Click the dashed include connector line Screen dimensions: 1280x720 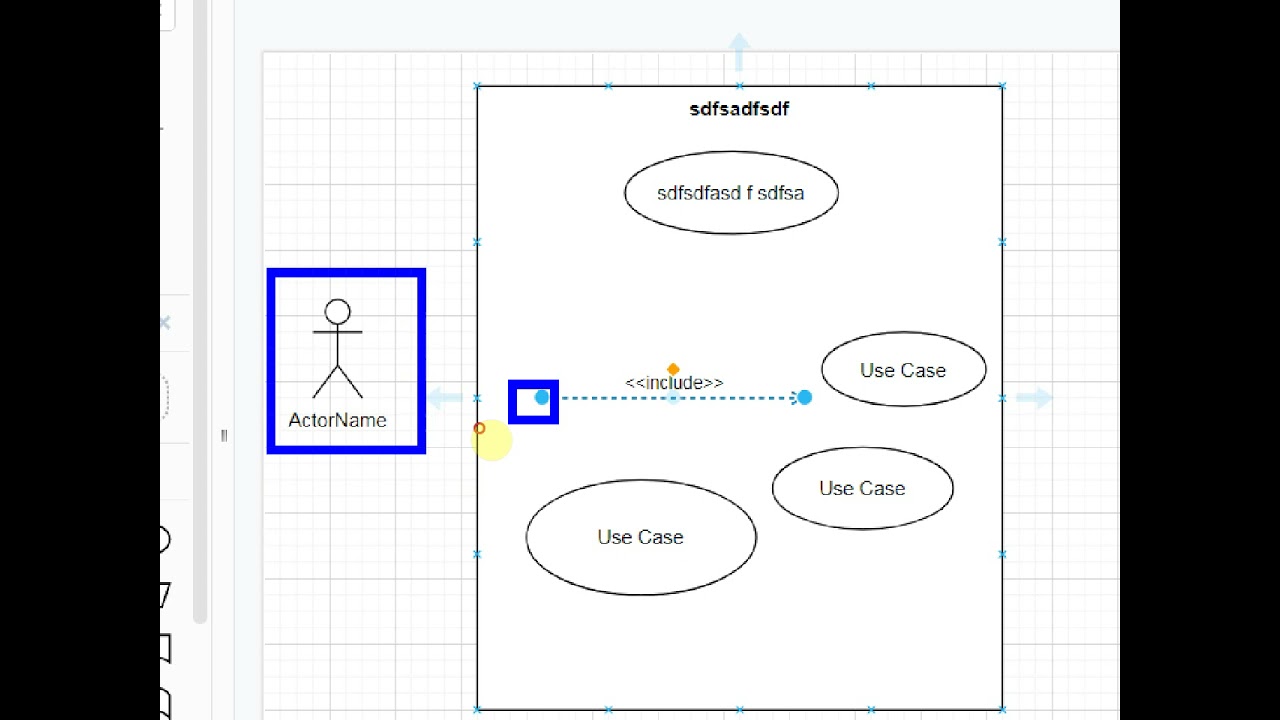pos(673,398)
